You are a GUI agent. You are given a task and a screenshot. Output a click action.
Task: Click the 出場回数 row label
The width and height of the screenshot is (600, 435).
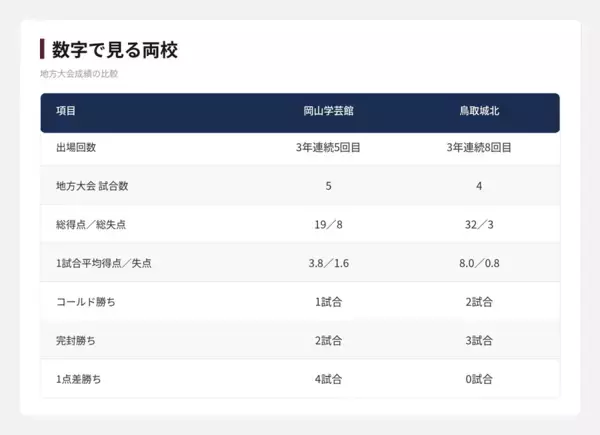pos(76,147)
